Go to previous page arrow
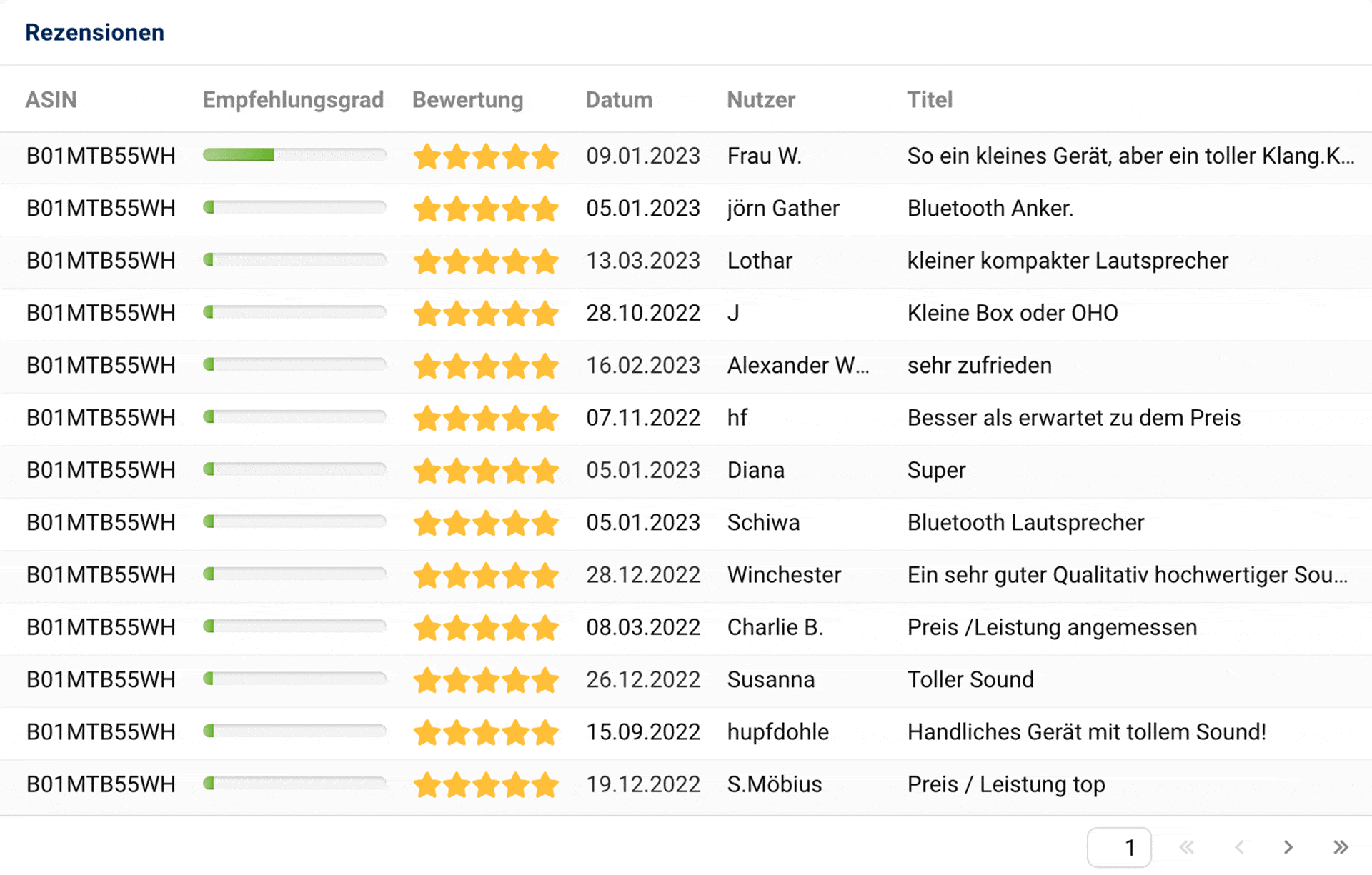Image resolution: width=1372 pixels, height=875 pixels. point(1239,847)
